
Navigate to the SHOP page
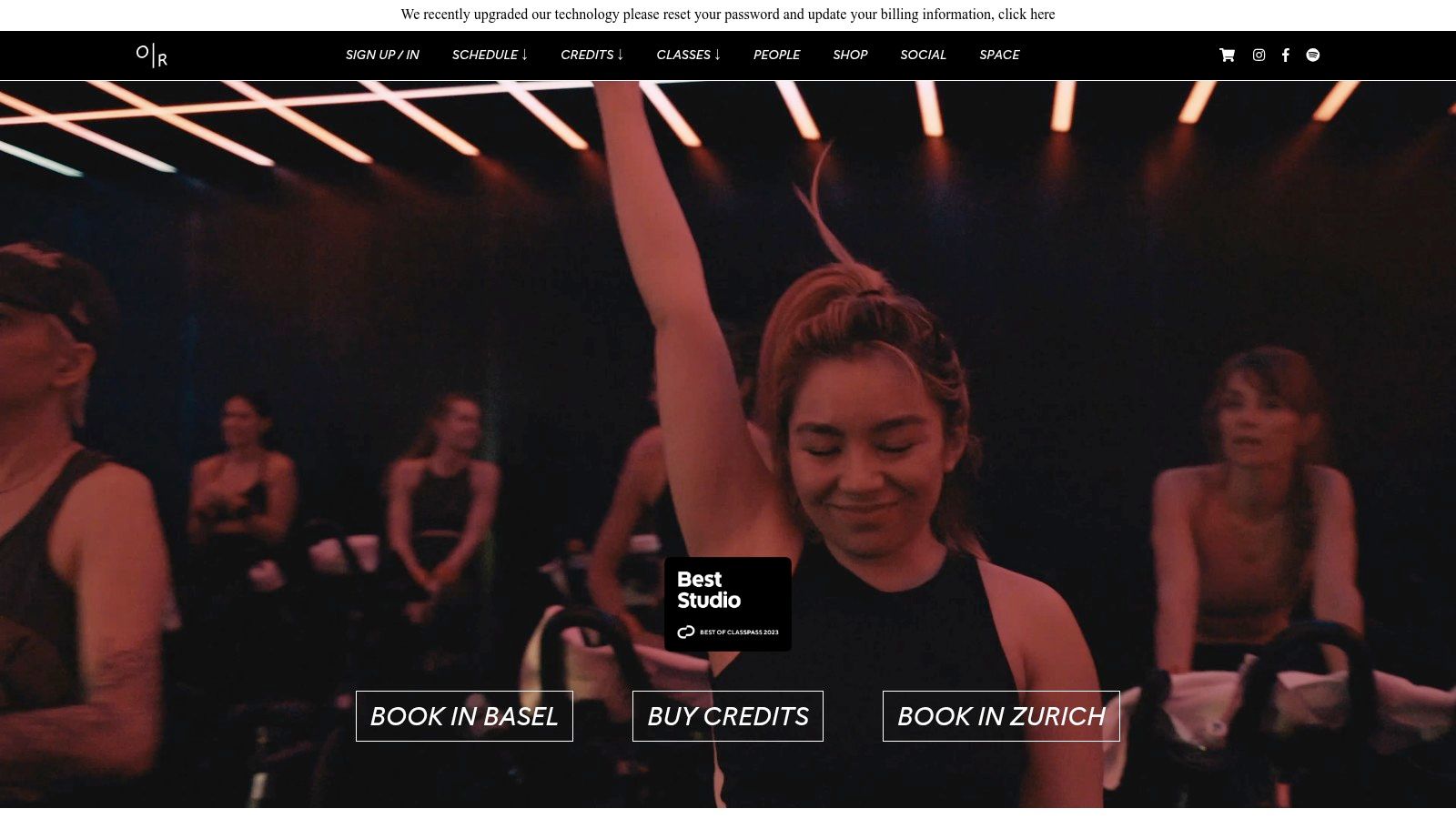(850, 56)
